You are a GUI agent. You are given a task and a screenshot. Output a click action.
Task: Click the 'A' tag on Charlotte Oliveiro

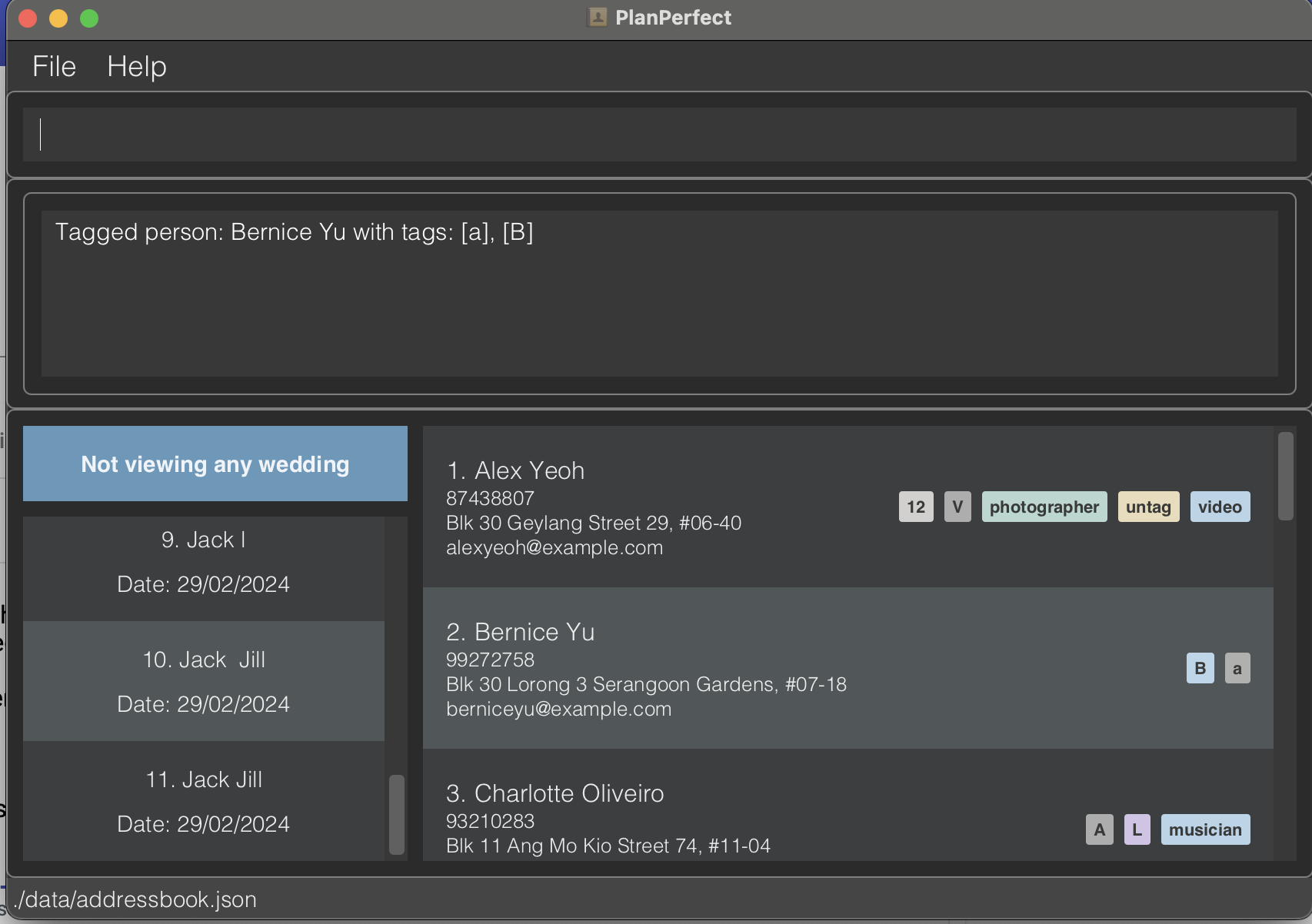(1100, 829)
